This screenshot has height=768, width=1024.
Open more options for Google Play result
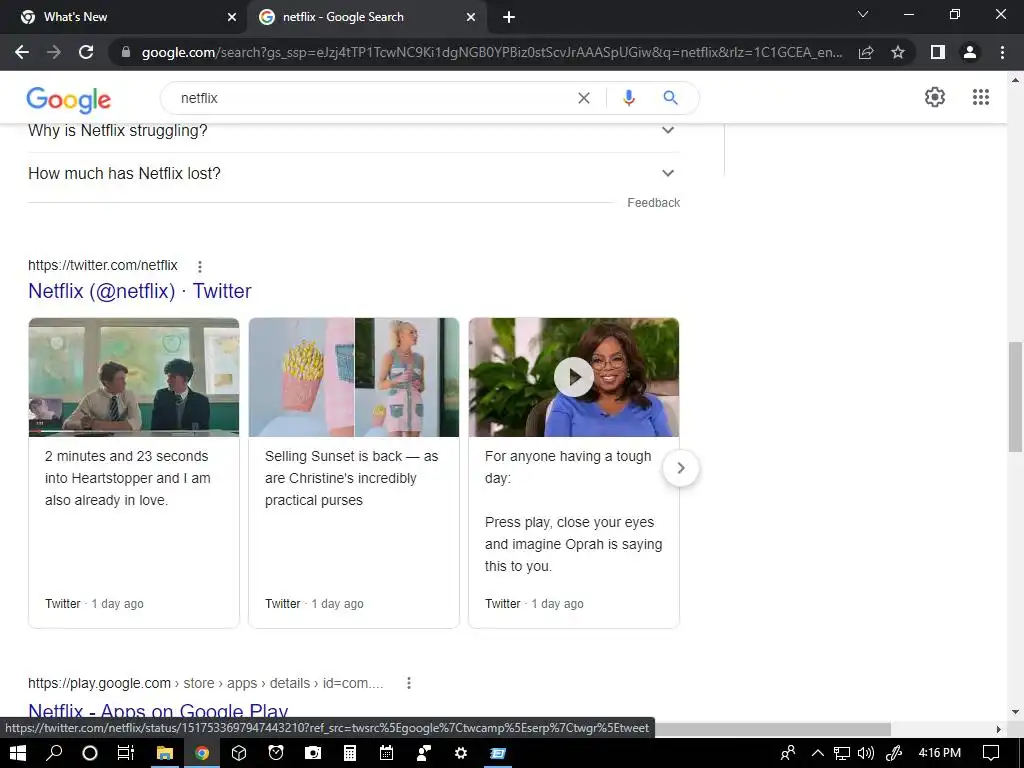click(x=409, y=683)
